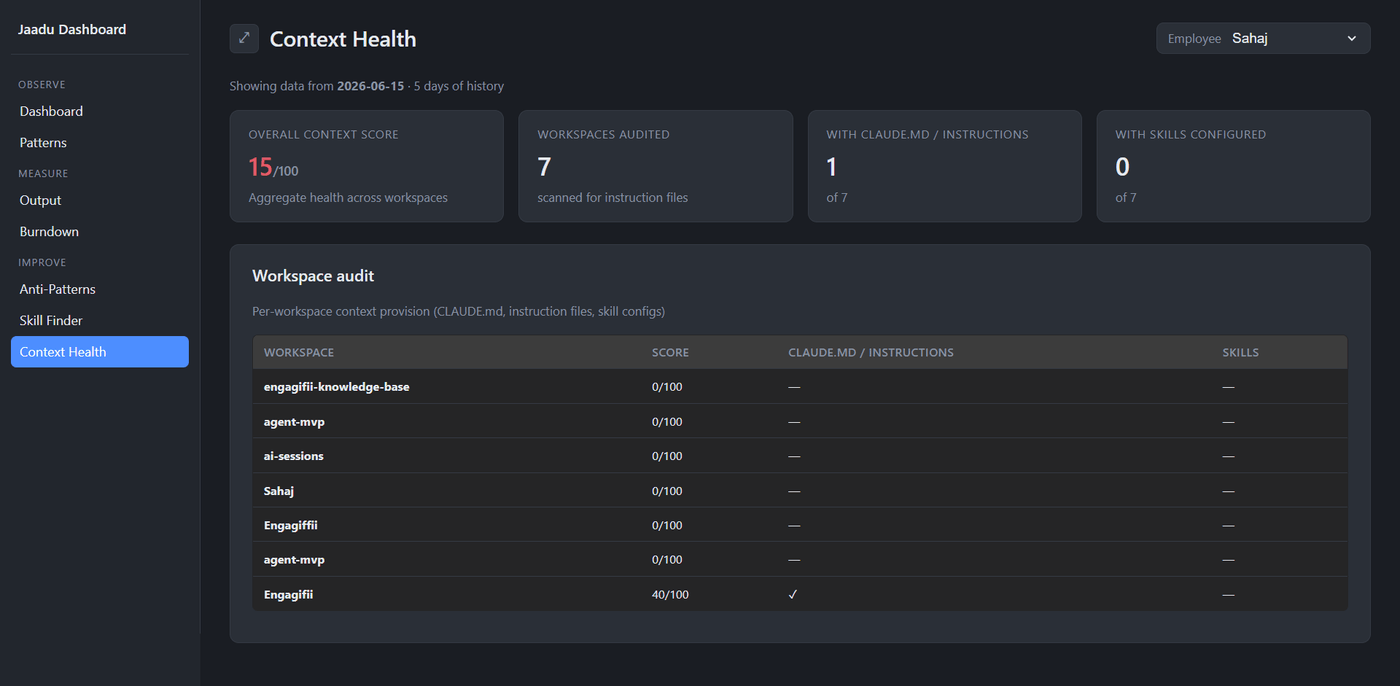Click the engagifii-knowledge-base skills dash

pos(1228,387)
